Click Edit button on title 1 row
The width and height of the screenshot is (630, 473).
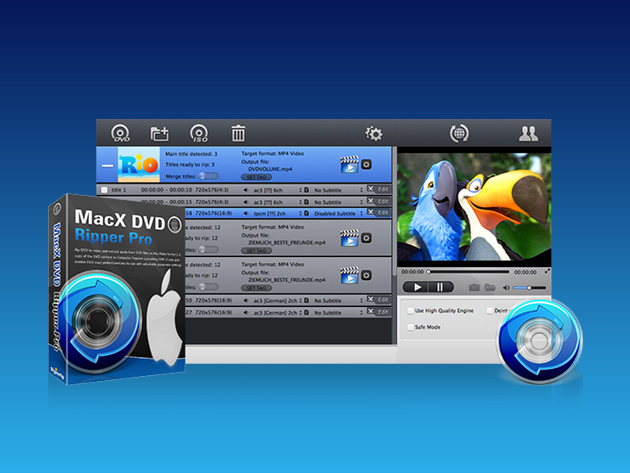coord(382,188)
